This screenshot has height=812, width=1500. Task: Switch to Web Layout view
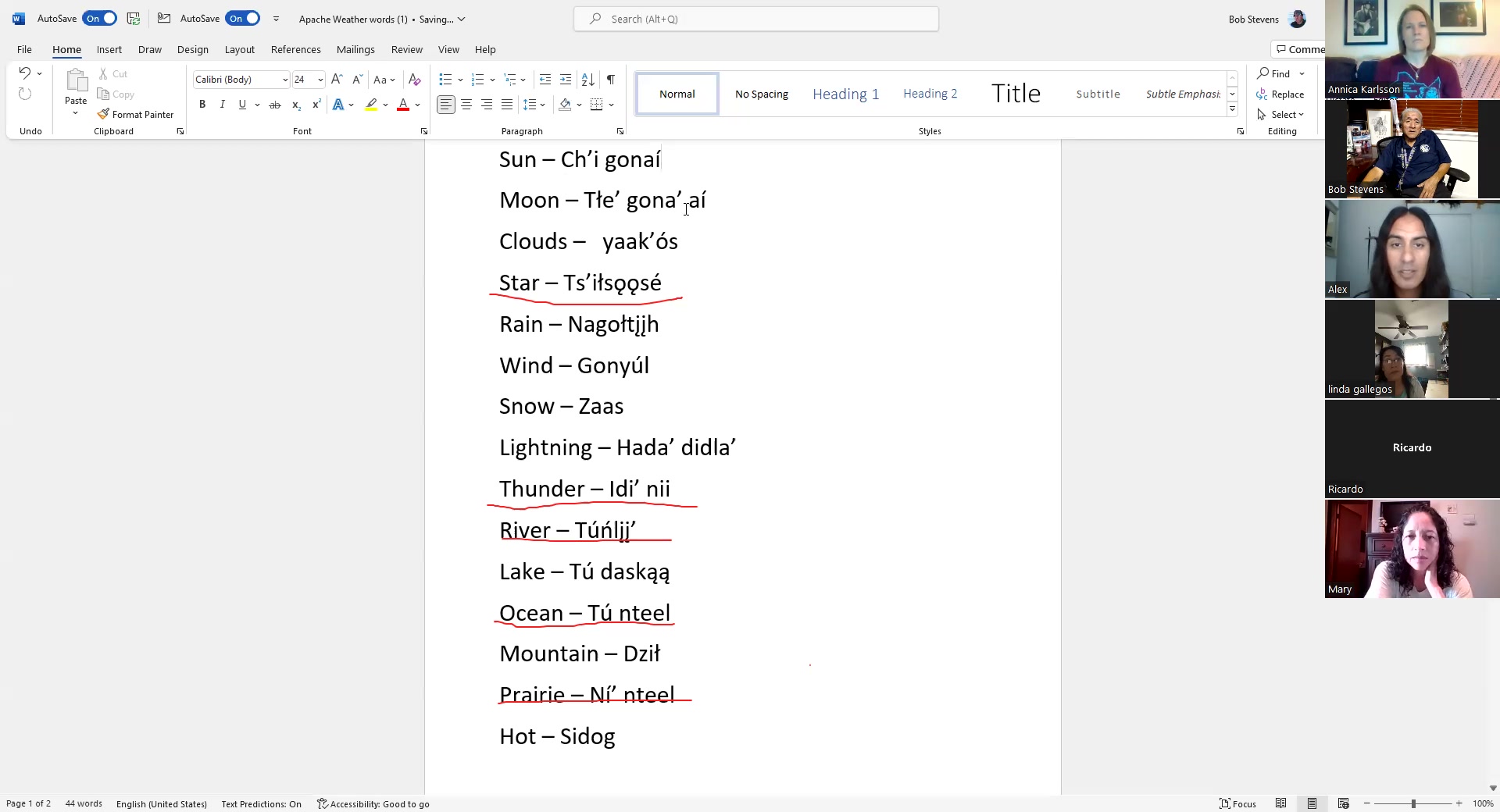1344,803
